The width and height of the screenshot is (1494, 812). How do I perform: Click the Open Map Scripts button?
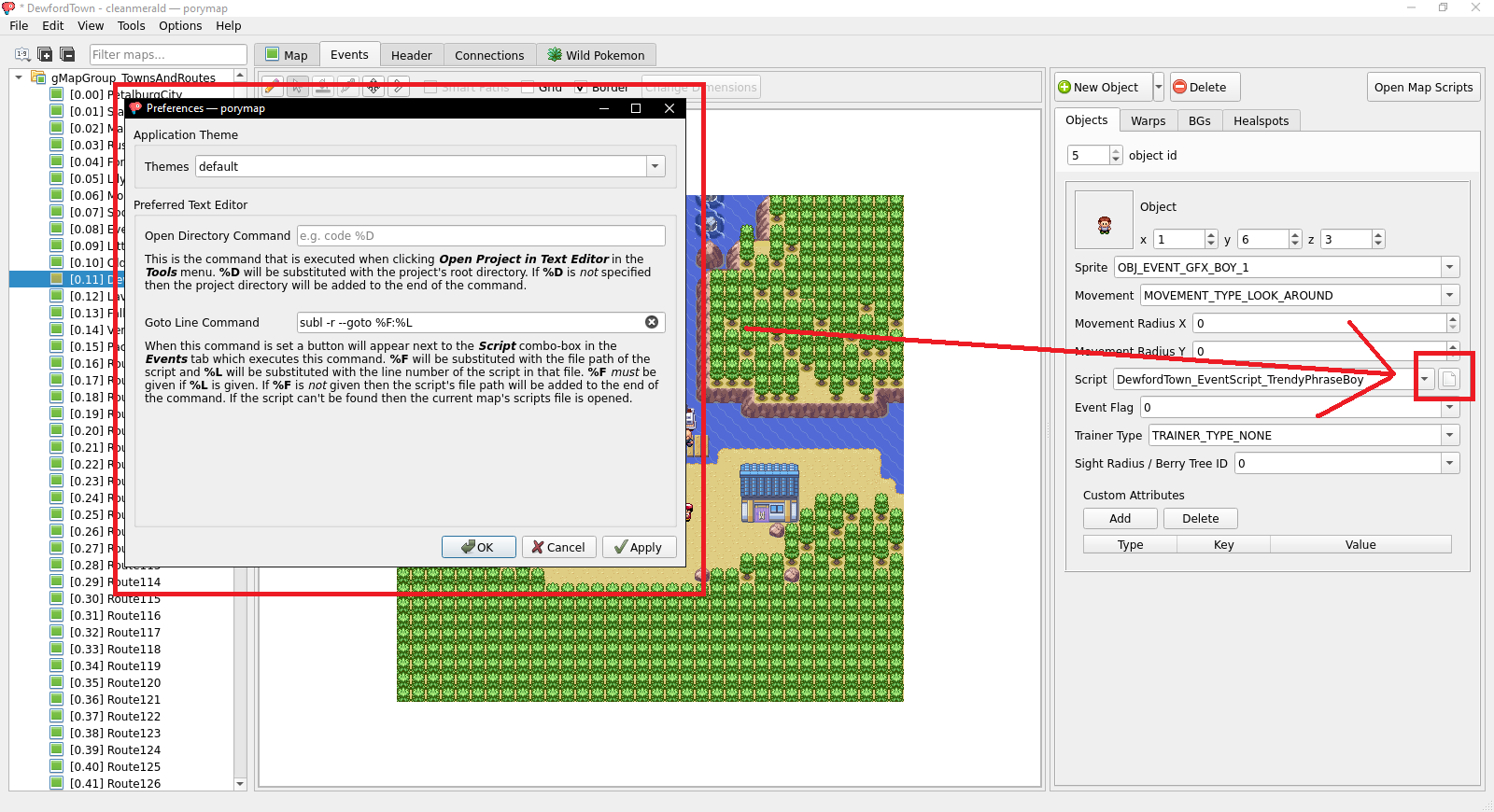(1423, 87)
